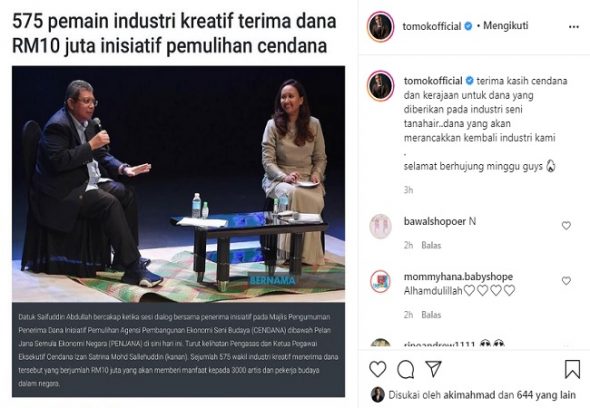The width and height of the screenshot is (590, 408).
Task: Save the post with the bookmark icon
Action: coord(572,369)
